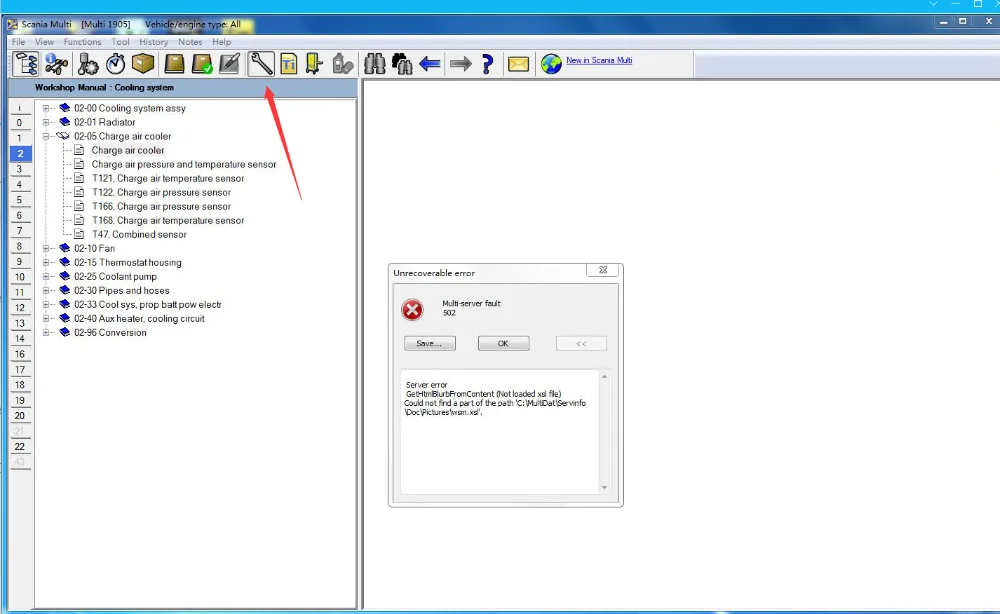The height and width of the screenshot is (614, 1000).
Task: Open 'T166. Charge air pressure sensor'
Action: pyautogui.click(x=161, y=207)
